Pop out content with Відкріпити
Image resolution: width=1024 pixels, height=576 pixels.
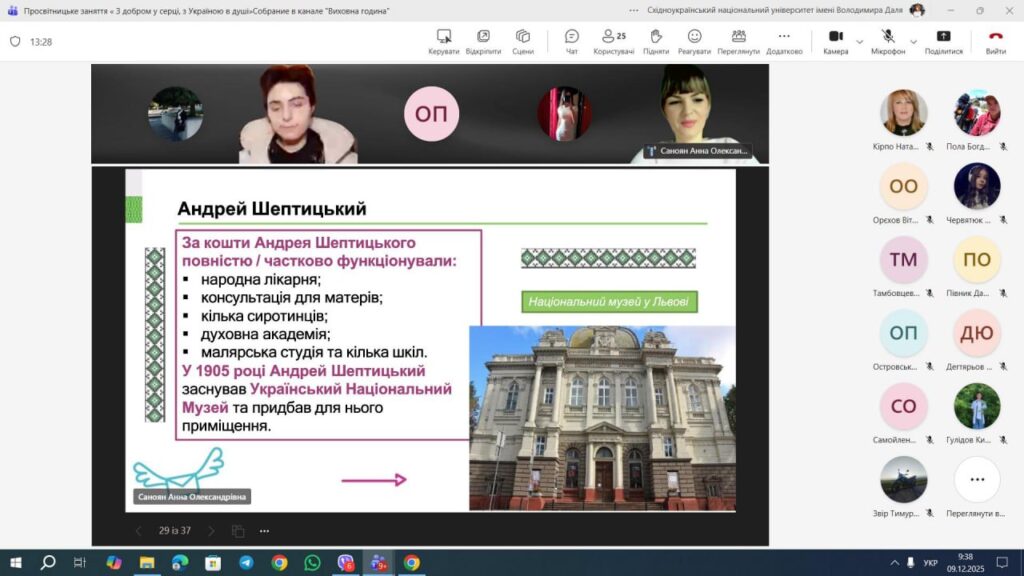483,41
